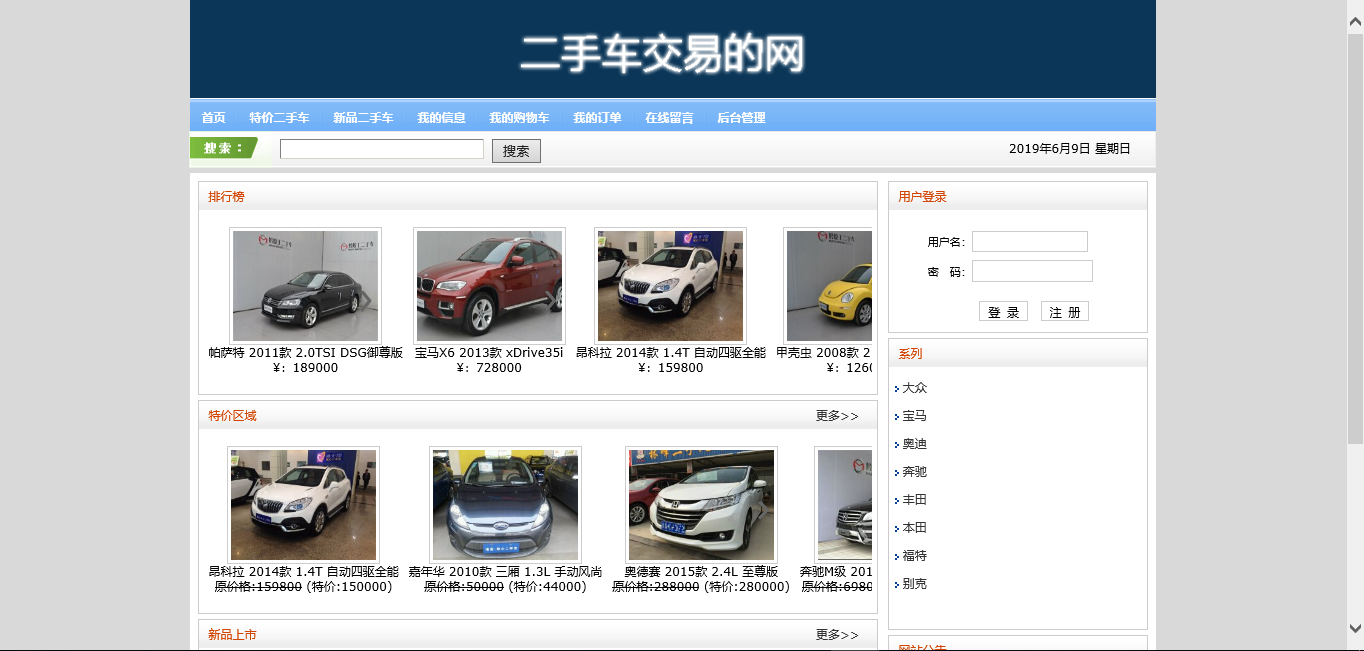This screenshot has width=1364, height=651.
Task: Click the 宝马X6 price ¥: 728000
Action: point(489,368)
